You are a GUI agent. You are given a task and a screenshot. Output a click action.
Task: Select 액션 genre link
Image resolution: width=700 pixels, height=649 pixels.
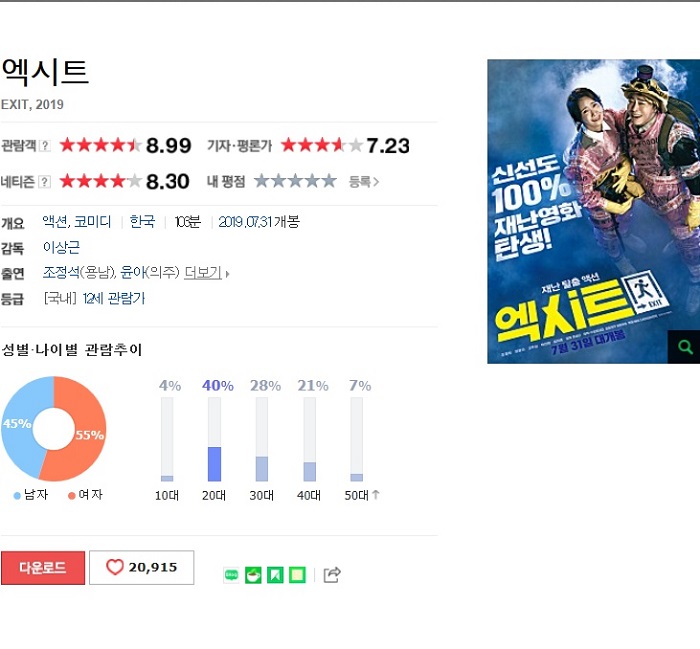[x=55, y=221]
